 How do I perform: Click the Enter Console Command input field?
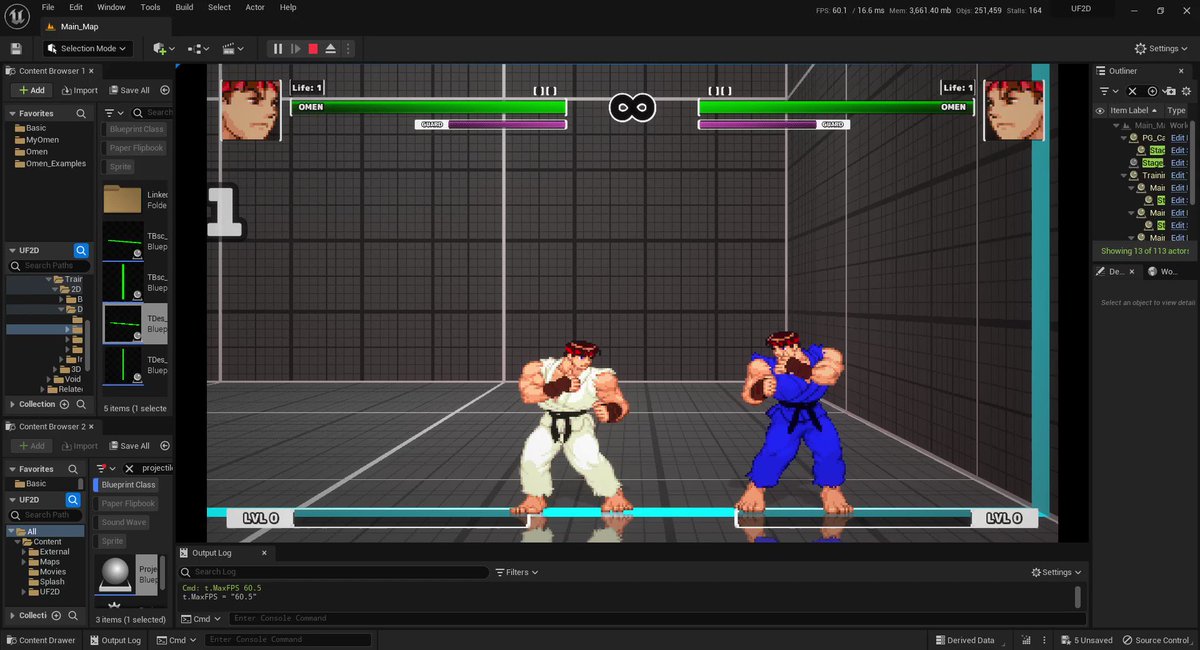288,640
